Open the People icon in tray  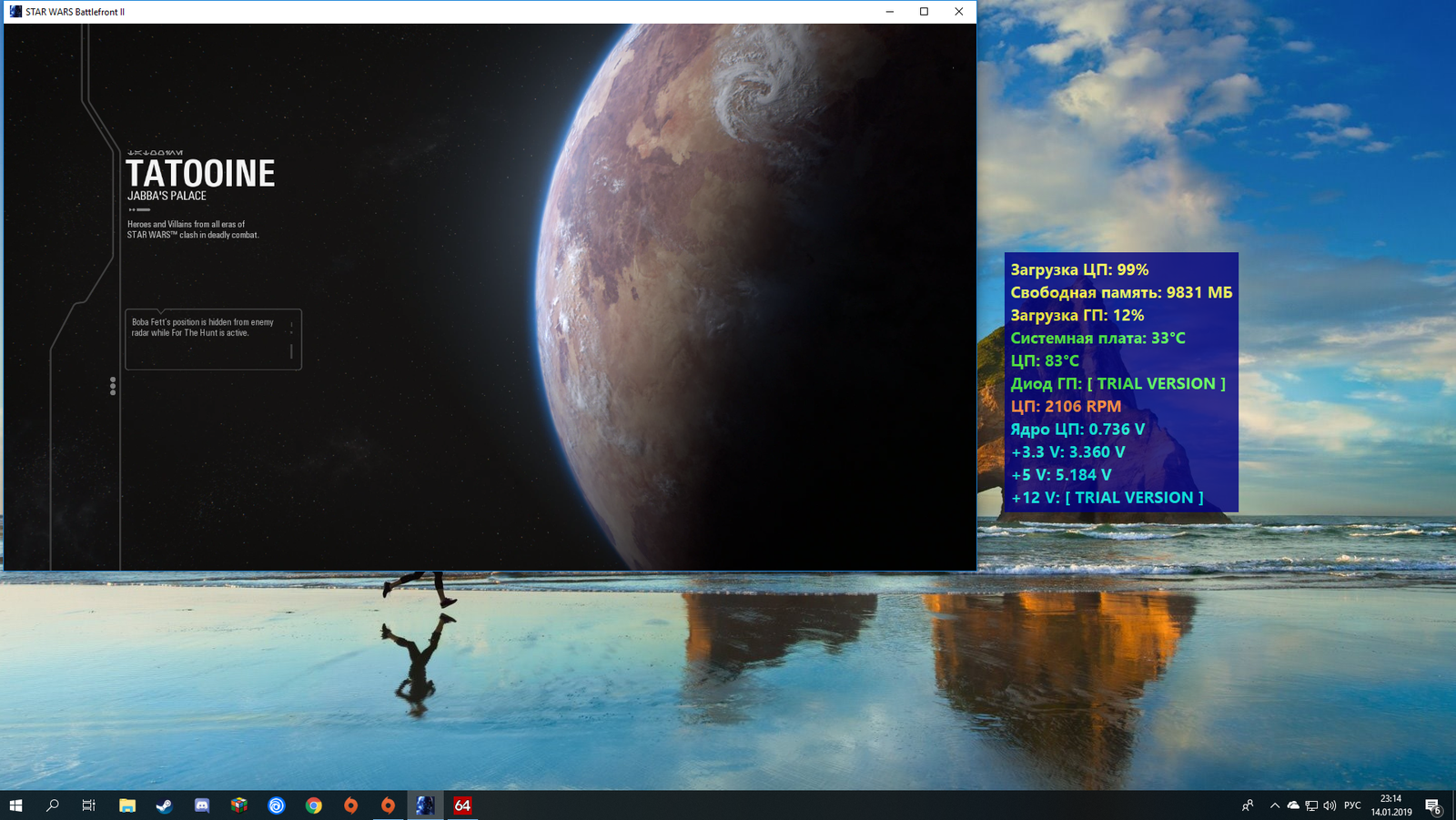(x=1248, y=805)
